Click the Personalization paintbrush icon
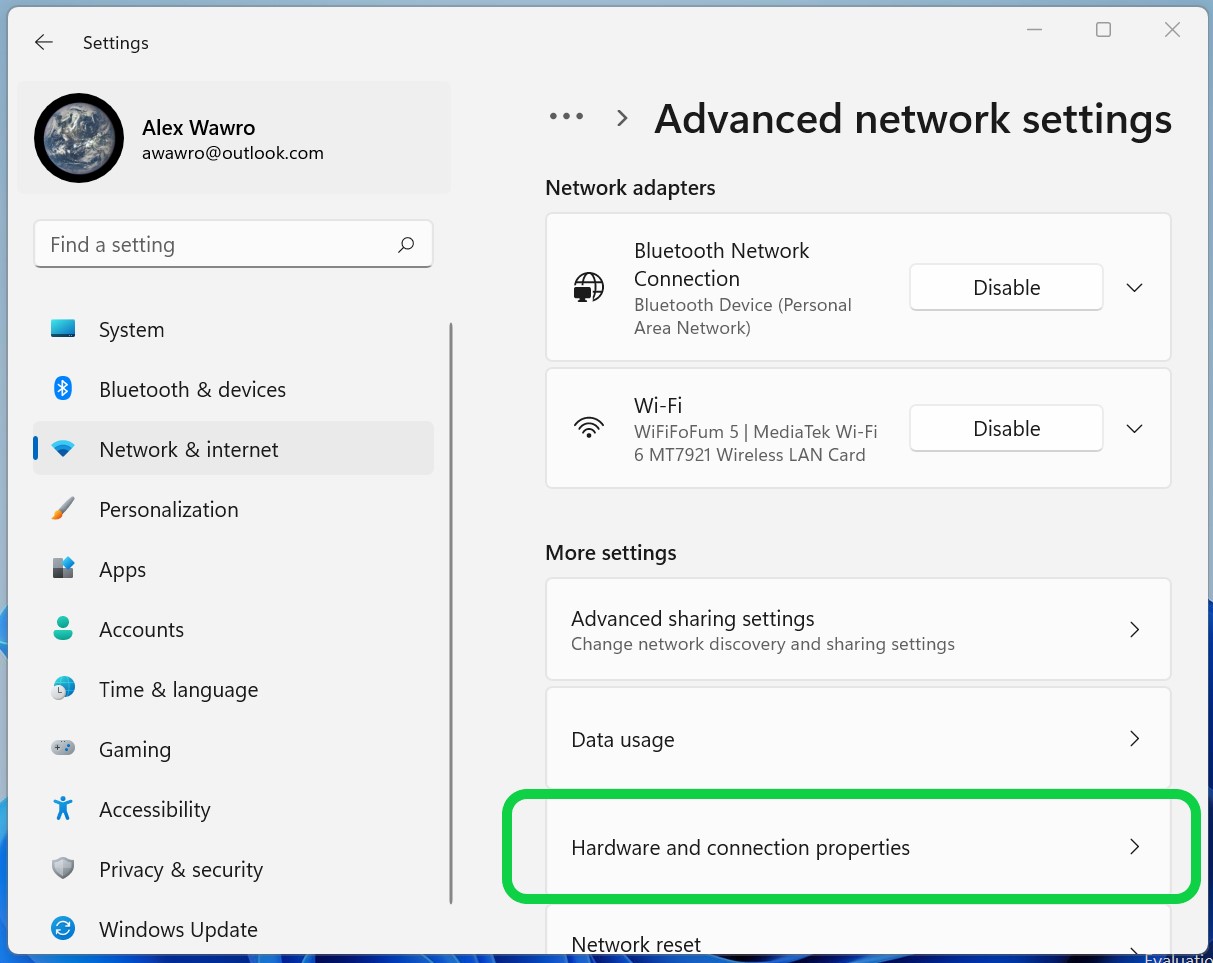 [x=63, y=509]
